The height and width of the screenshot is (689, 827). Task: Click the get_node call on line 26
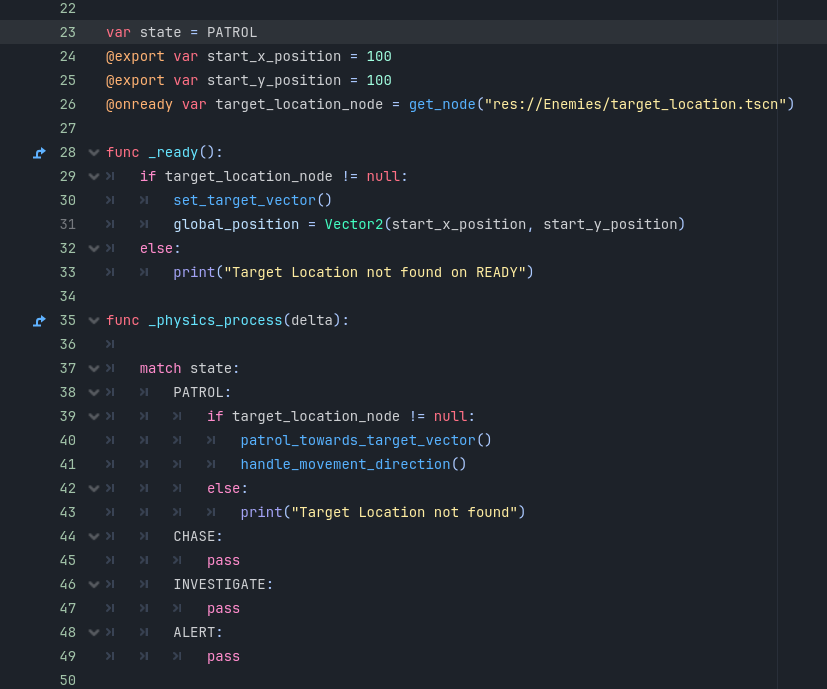tap(442, 104)
